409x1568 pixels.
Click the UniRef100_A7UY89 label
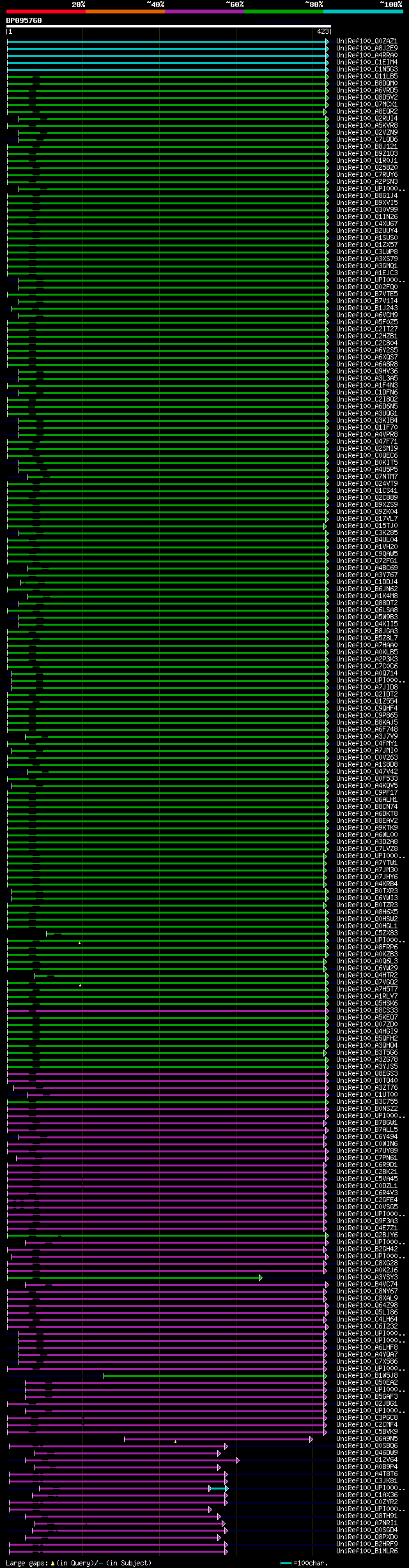click(367, 1151)
